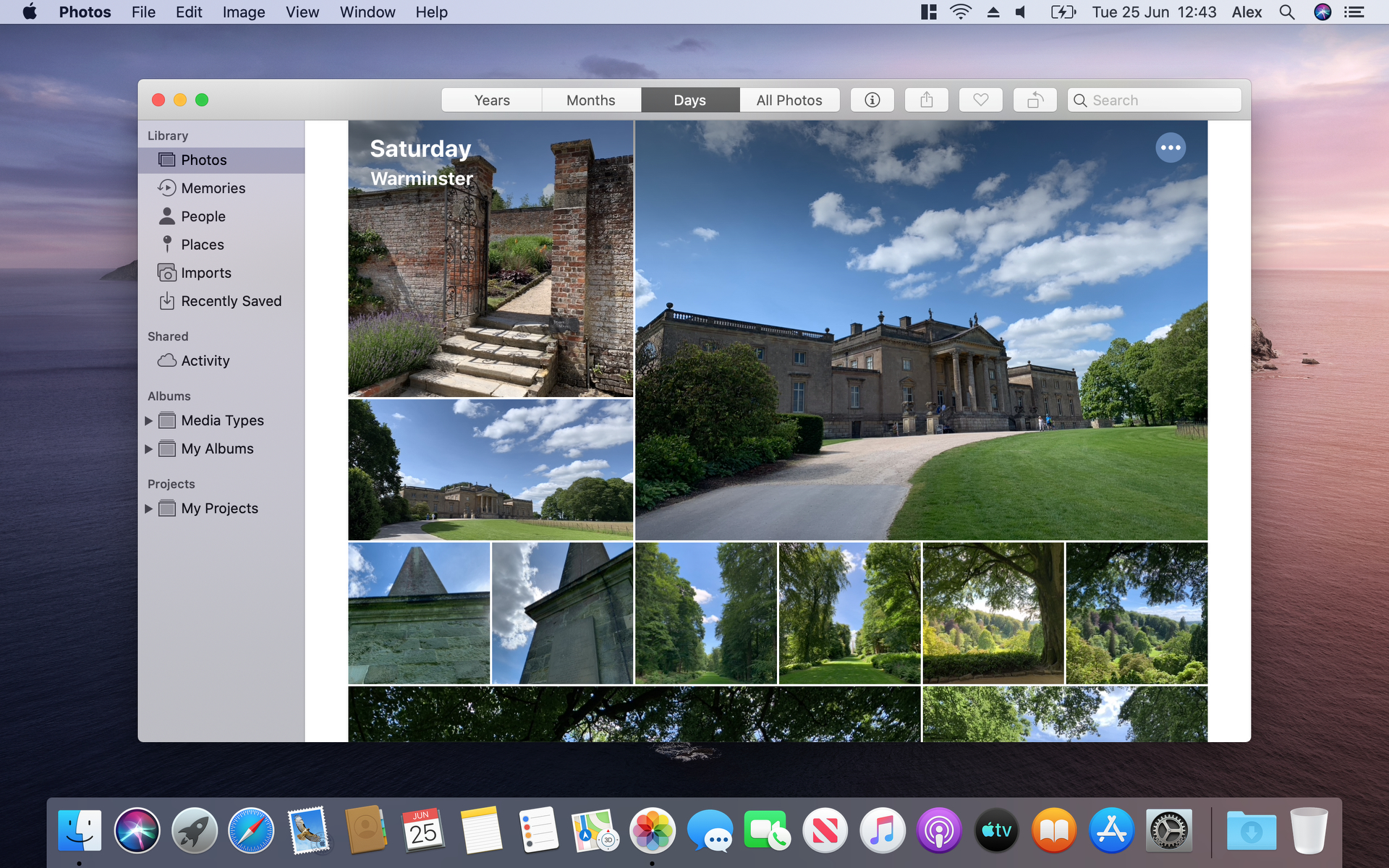Expand the My Albums disclosure triangle
The image size is (1389, 868).
click(x=148, y=448)
